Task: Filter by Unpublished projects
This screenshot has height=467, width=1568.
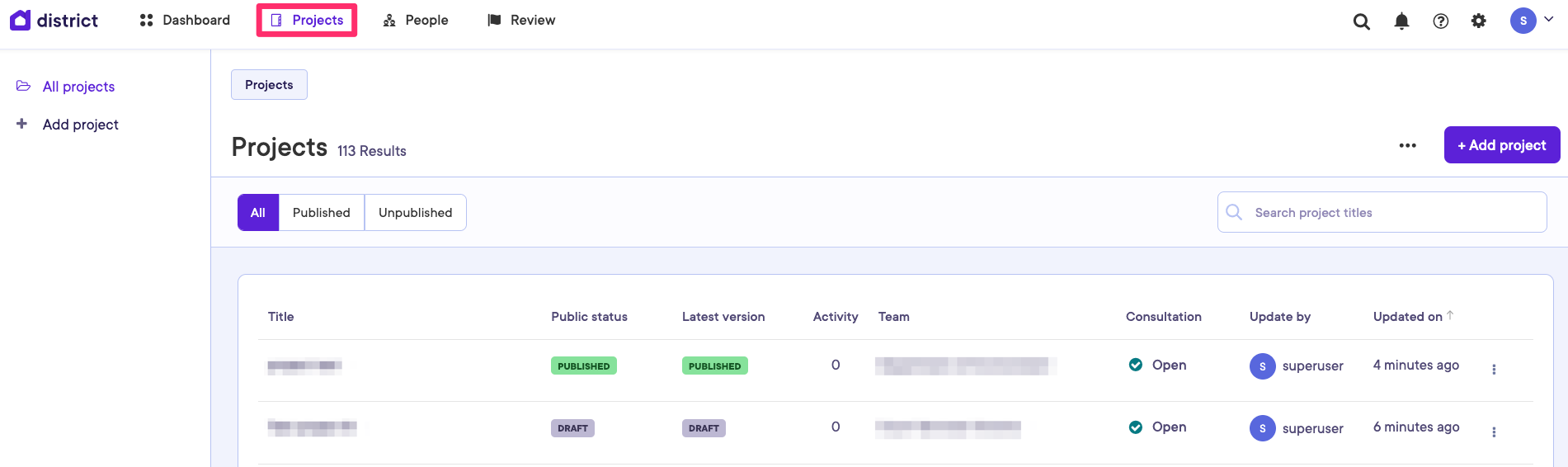Action: click(x=415, y=212)
